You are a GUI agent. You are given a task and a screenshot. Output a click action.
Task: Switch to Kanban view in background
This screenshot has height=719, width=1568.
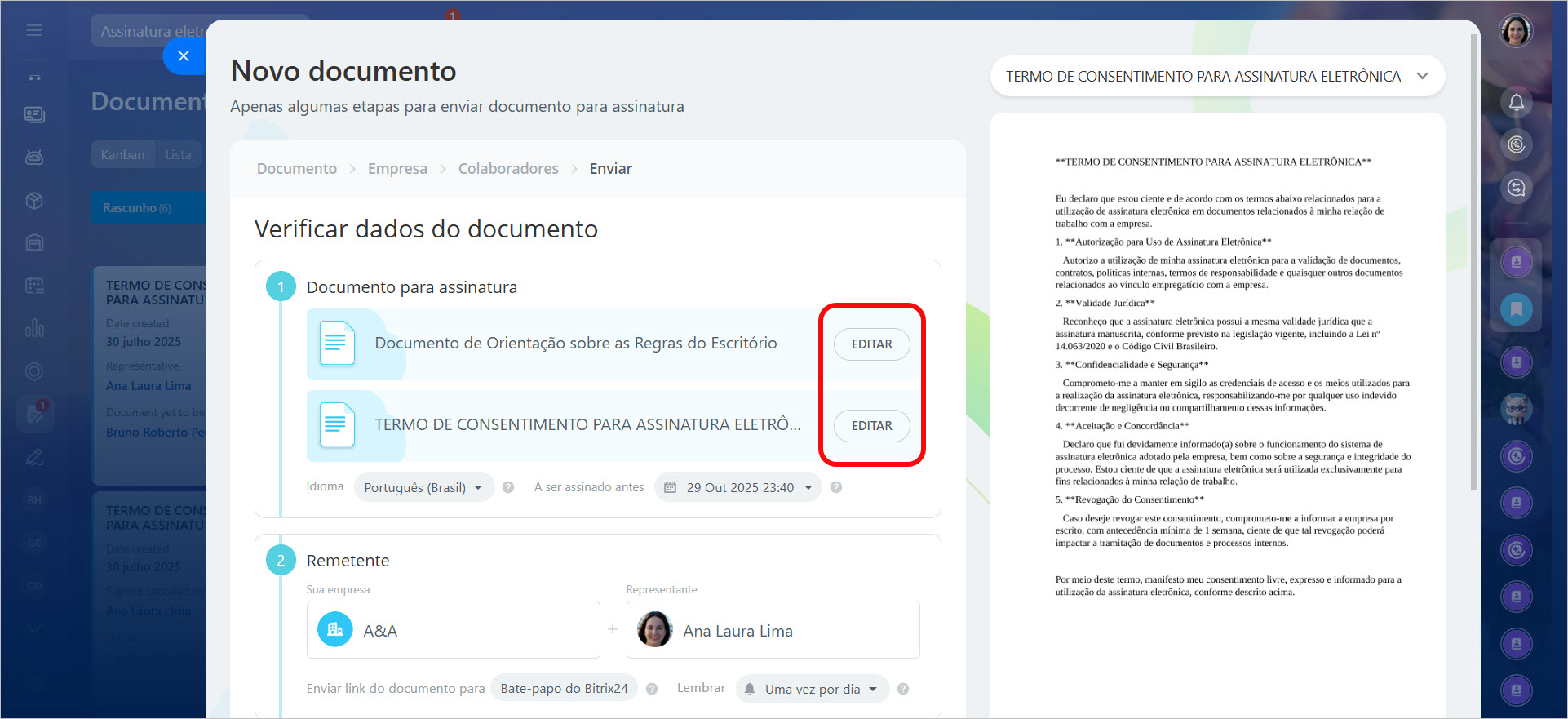click(122, 154)
